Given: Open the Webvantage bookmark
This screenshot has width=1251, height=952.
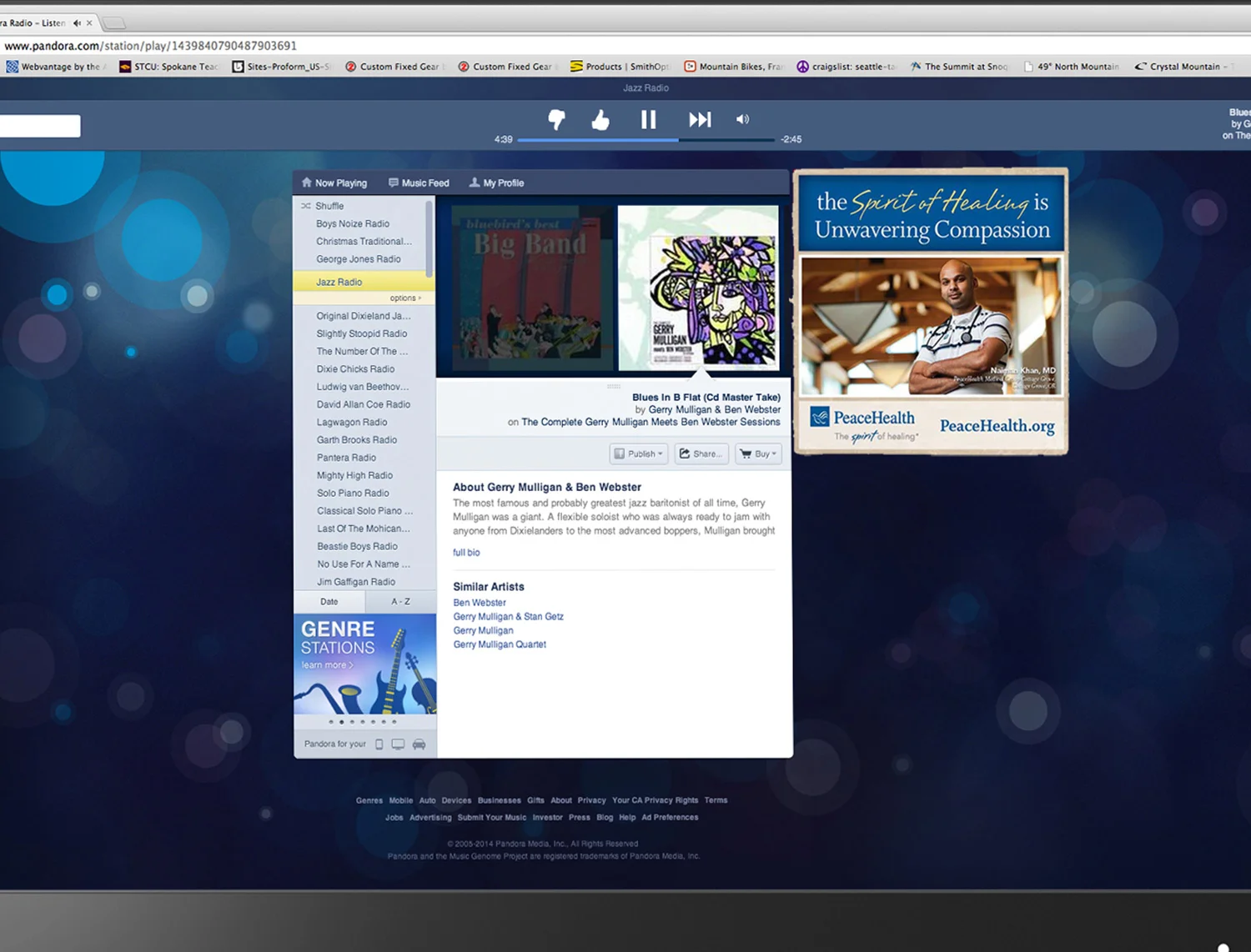Looking at the screenshot, I should tap(55, 67).
